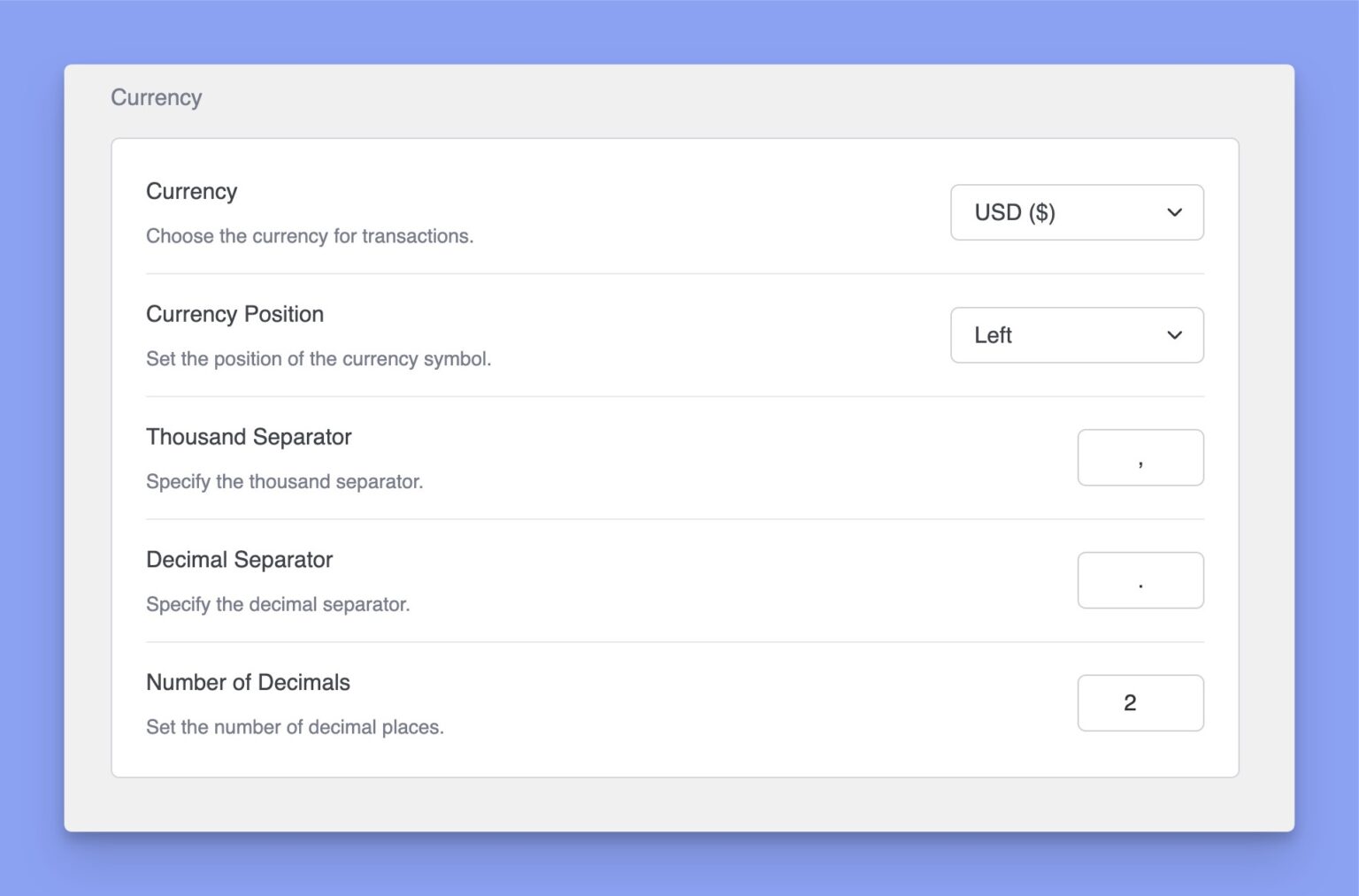Viewport: 1359px width, 896px height.
Task: Click 'Specify the thousand separator' description
Action: click(285, 482)
